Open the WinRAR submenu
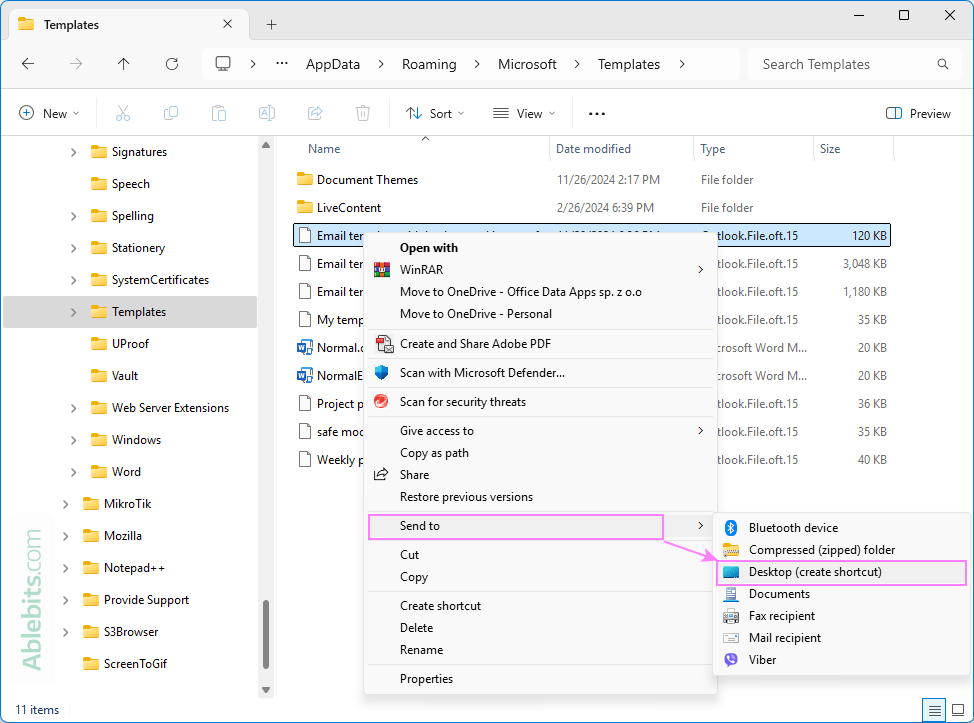This screenshot has width=974, height=723. coord(539,270)
